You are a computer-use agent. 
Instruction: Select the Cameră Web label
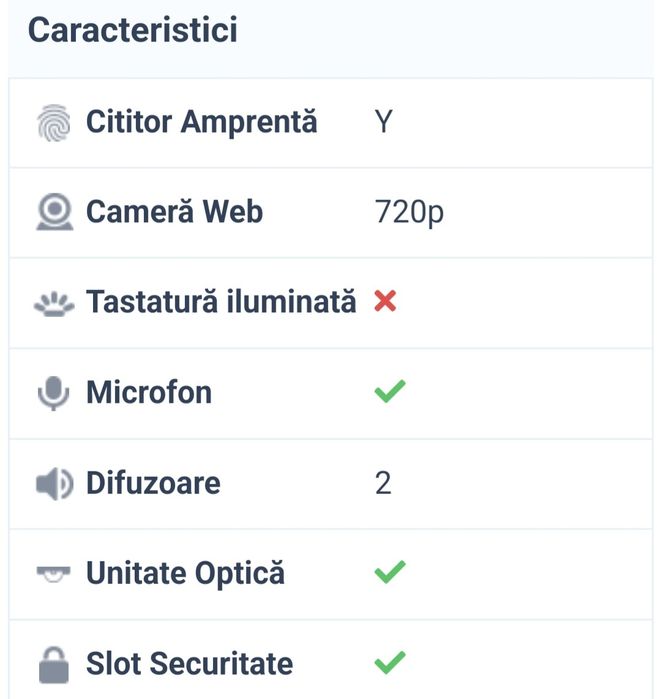pyautogui.click(x=174, y=212)
